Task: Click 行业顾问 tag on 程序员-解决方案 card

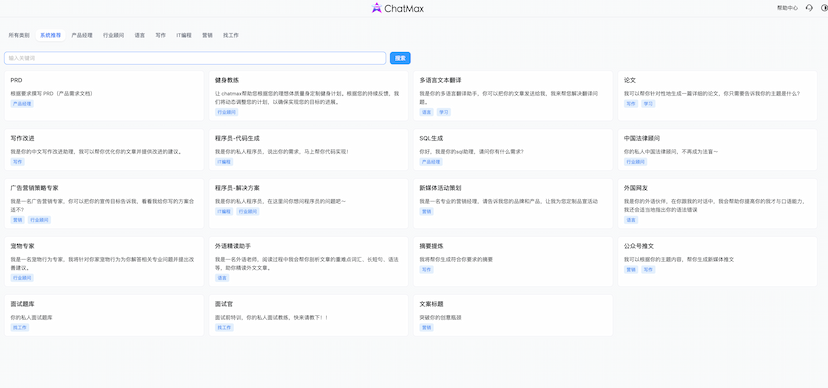Action: tap(248, 211)
